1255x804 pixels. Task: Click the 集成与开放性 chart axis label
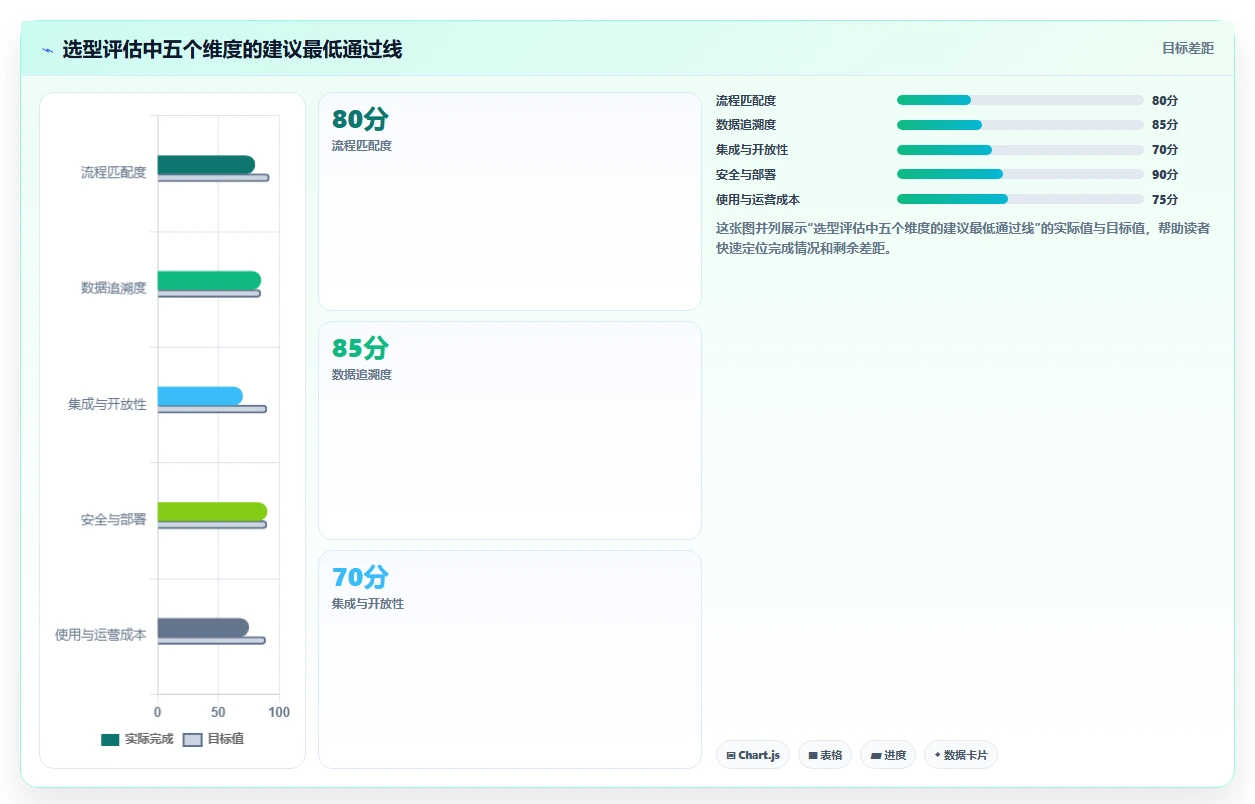click(107, 404)
